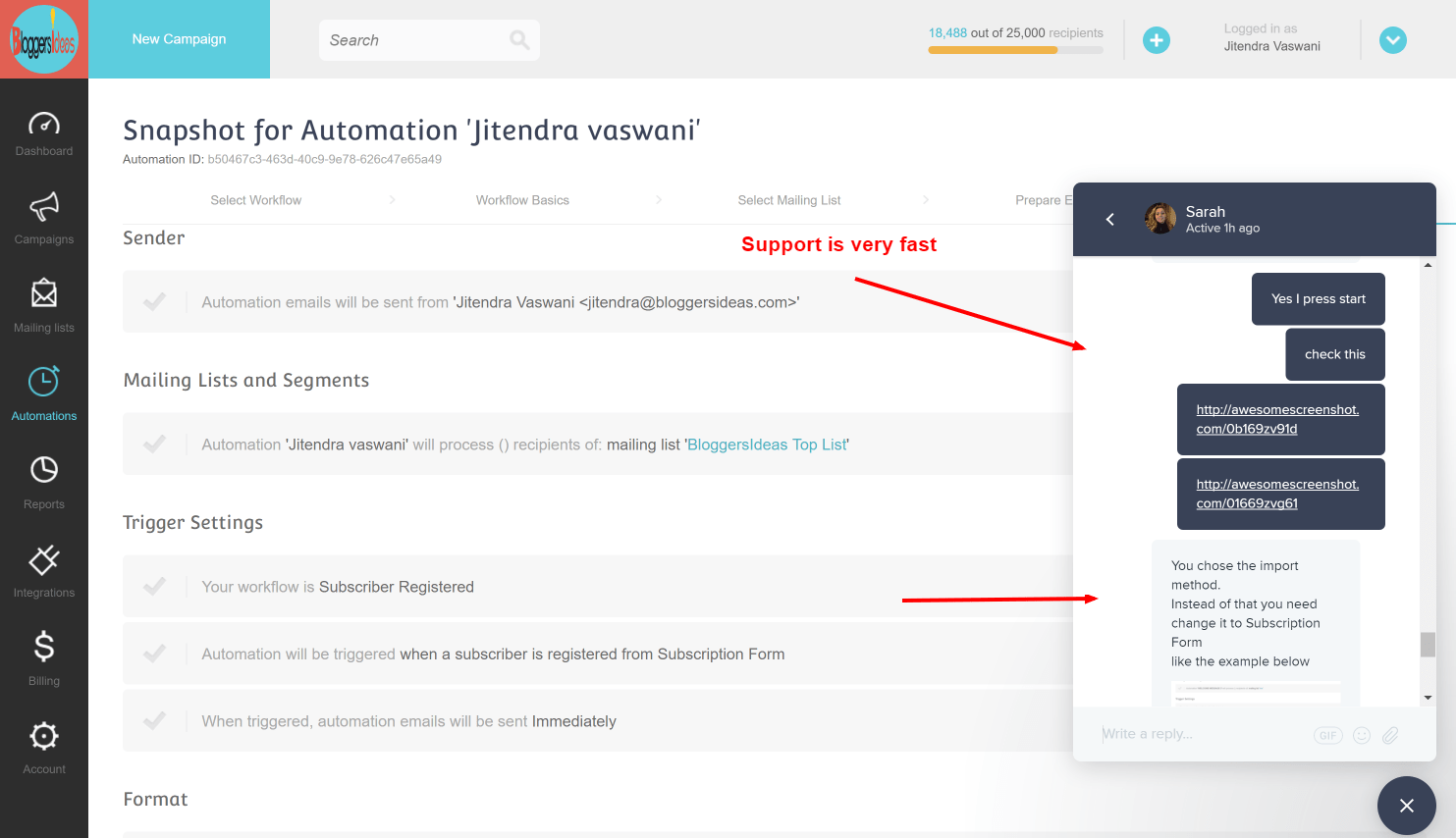
Task: Select the Workflow Basics step
Action: tap(522, 200)
